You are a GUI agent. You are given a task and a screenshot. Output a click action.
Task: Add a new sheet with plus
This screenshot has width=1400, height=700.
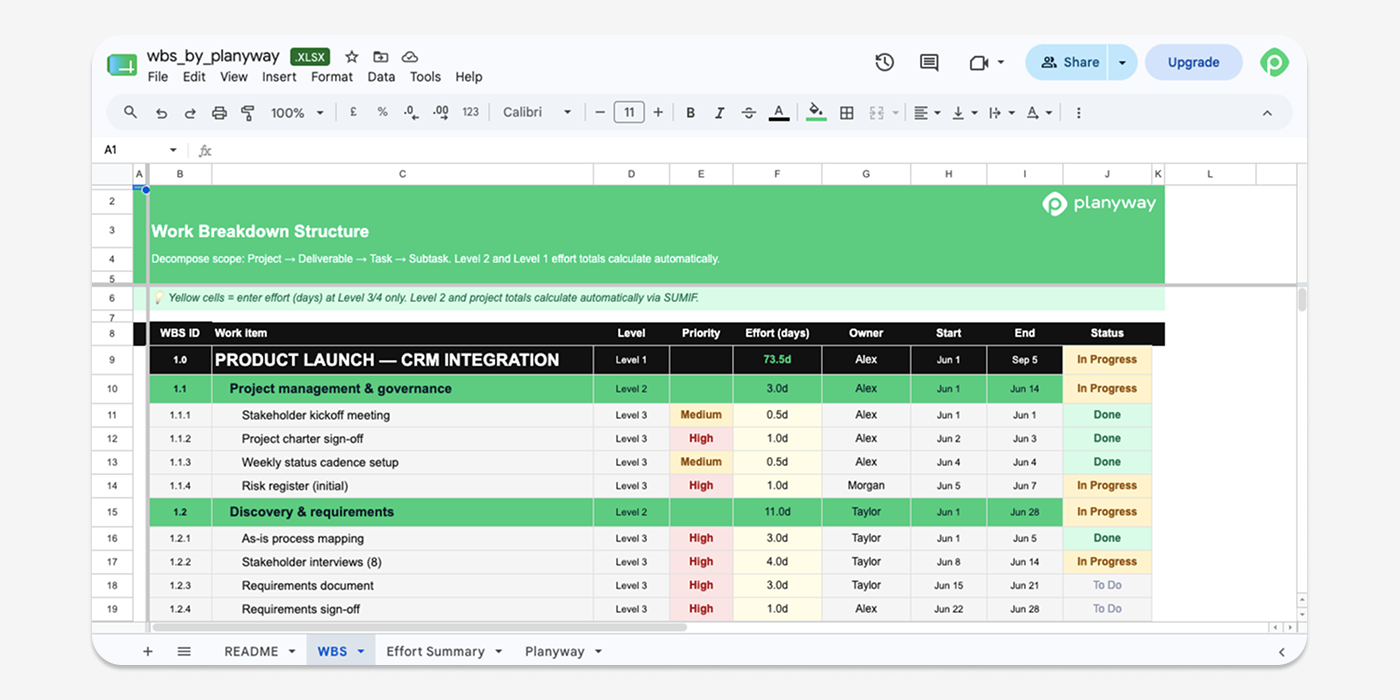[148, 651]
